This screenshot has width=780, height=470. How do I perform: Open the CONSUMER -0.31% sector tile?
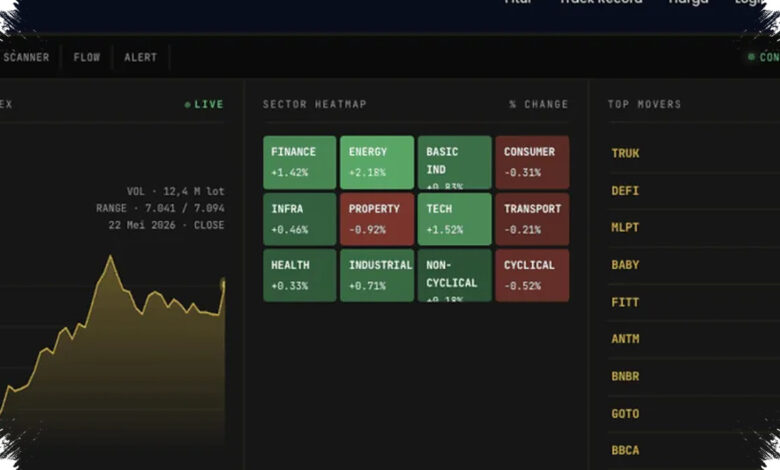click(532, 162)
